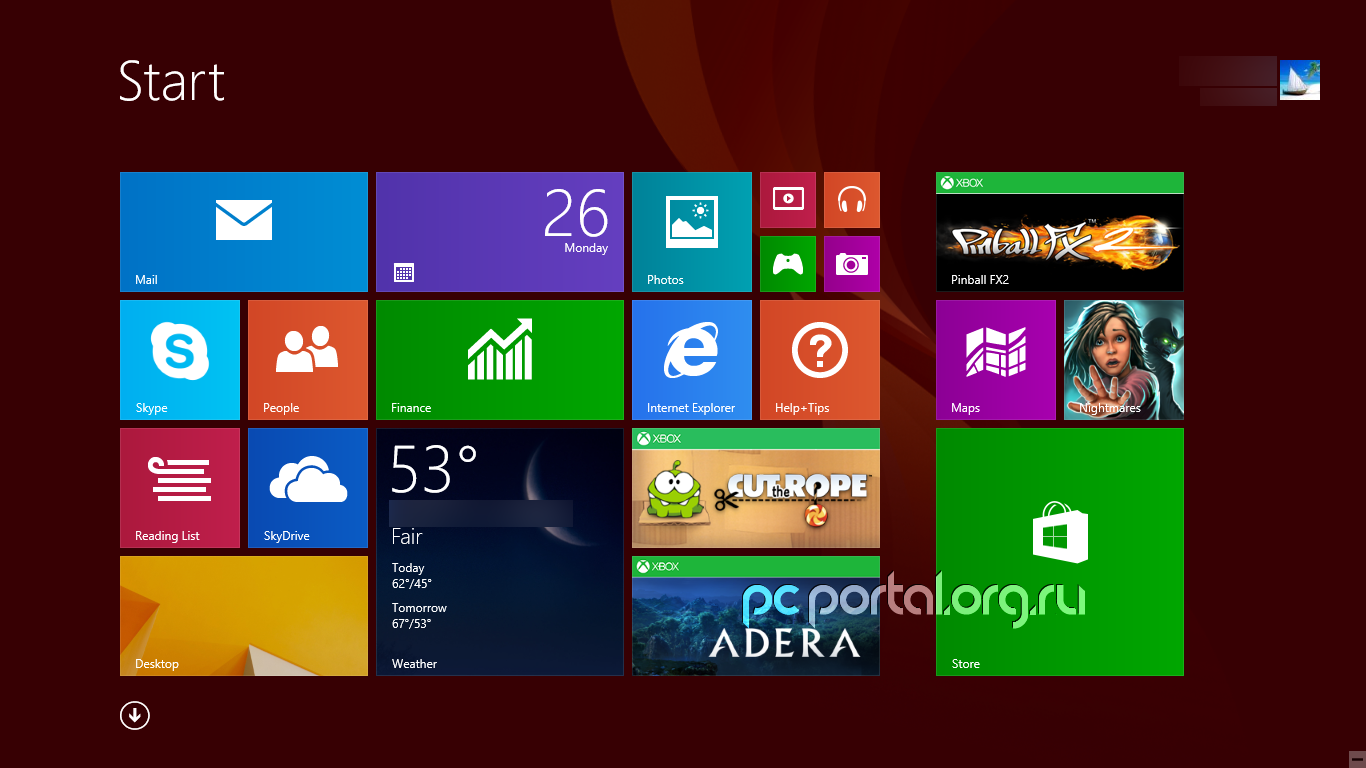Viewport: 1366px width, 768px height.
Task: Launch the Nightmares game tile
Action: pos(1124,360)
